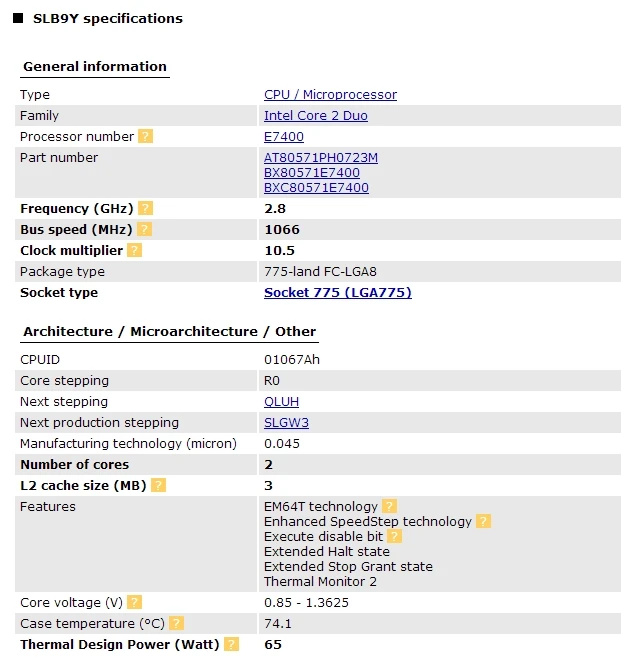Screen dimensions: 621x667
Task: Click help icon beside Frequency (GHz)
Action: [x=146, y=208]
